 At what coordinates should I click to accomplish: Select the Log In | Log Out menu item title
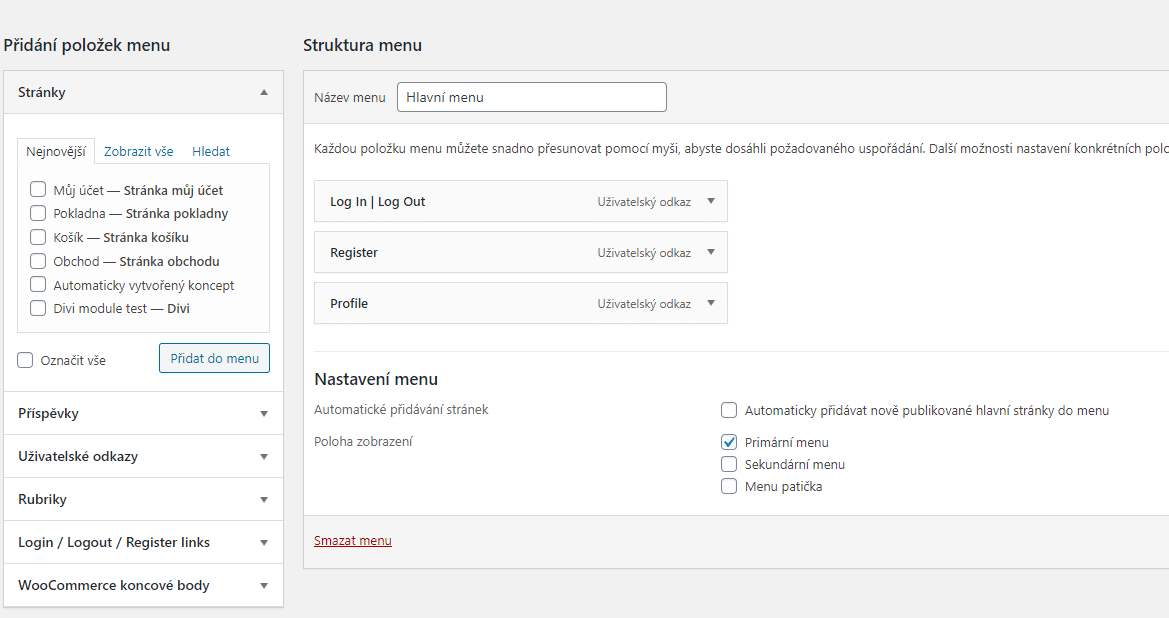[x=377, y=201]
